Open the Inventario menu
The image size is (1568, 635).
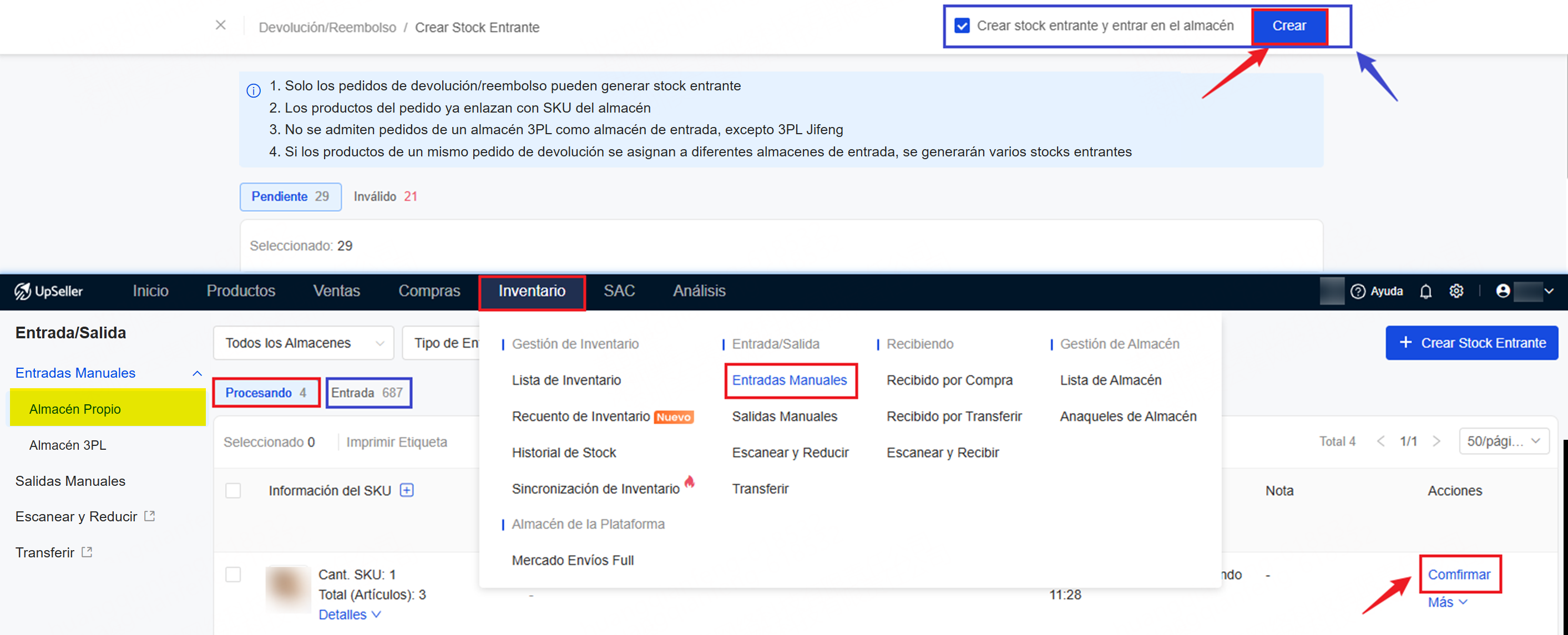point(532,291)
